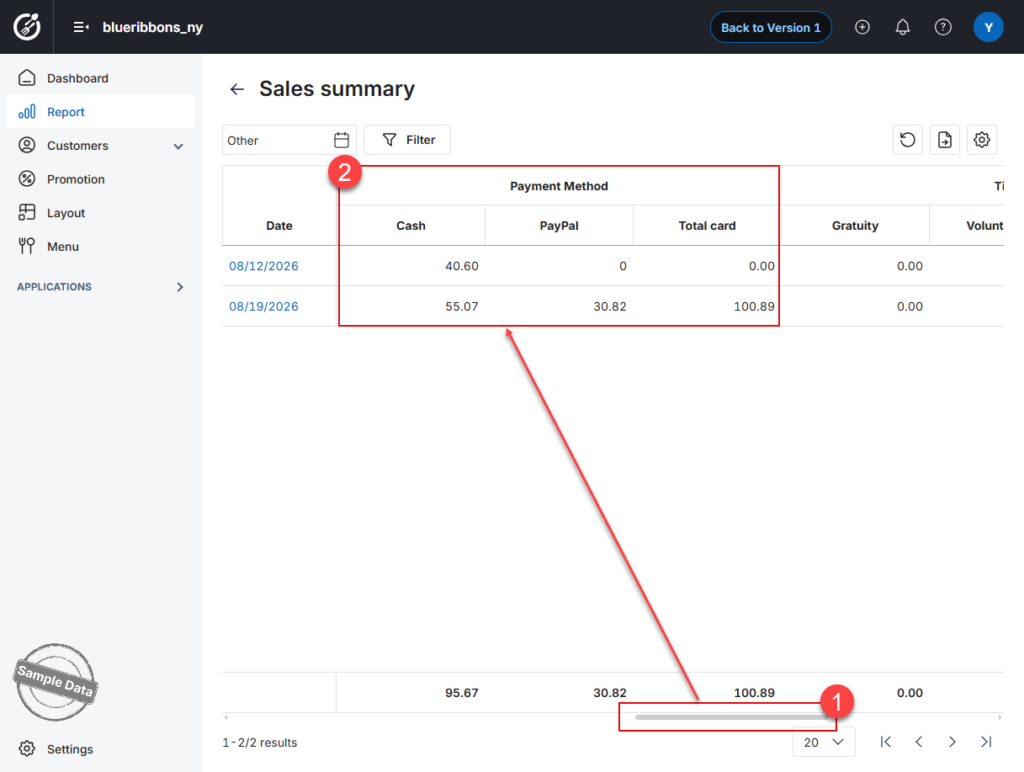
Task: Open notifications bell
Action: pos(903,27)
